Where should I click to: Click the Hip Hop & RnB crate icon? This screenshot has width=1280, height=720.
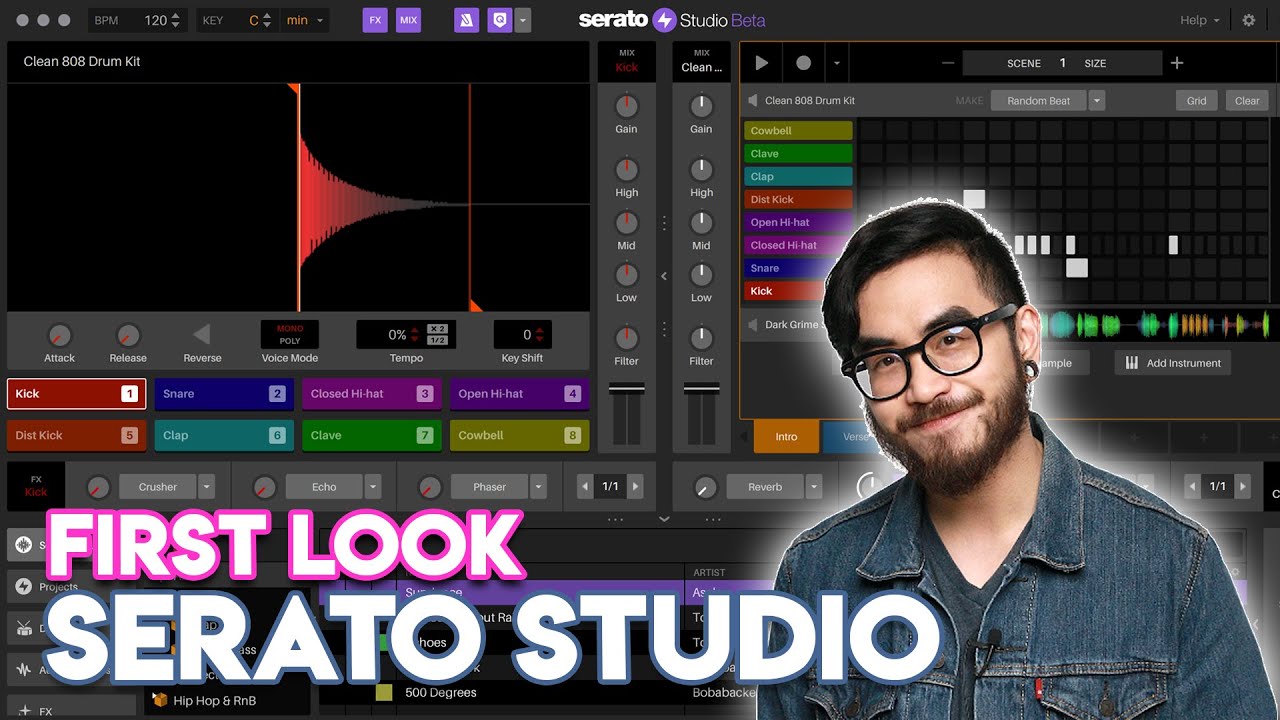tap(159, 700)
